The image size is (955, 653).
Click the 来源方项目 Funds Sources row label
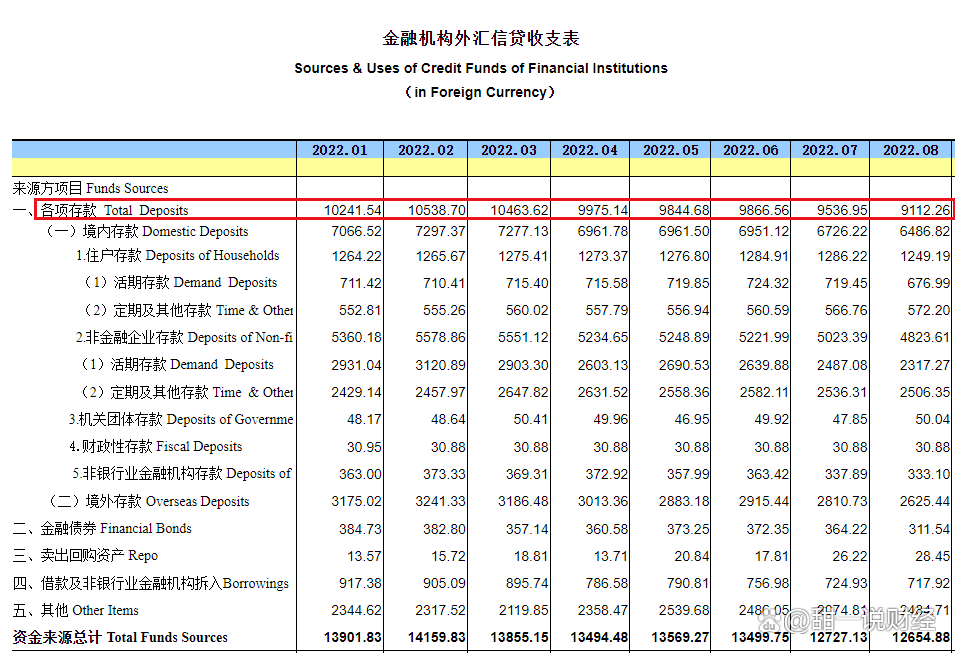point(90,188)
